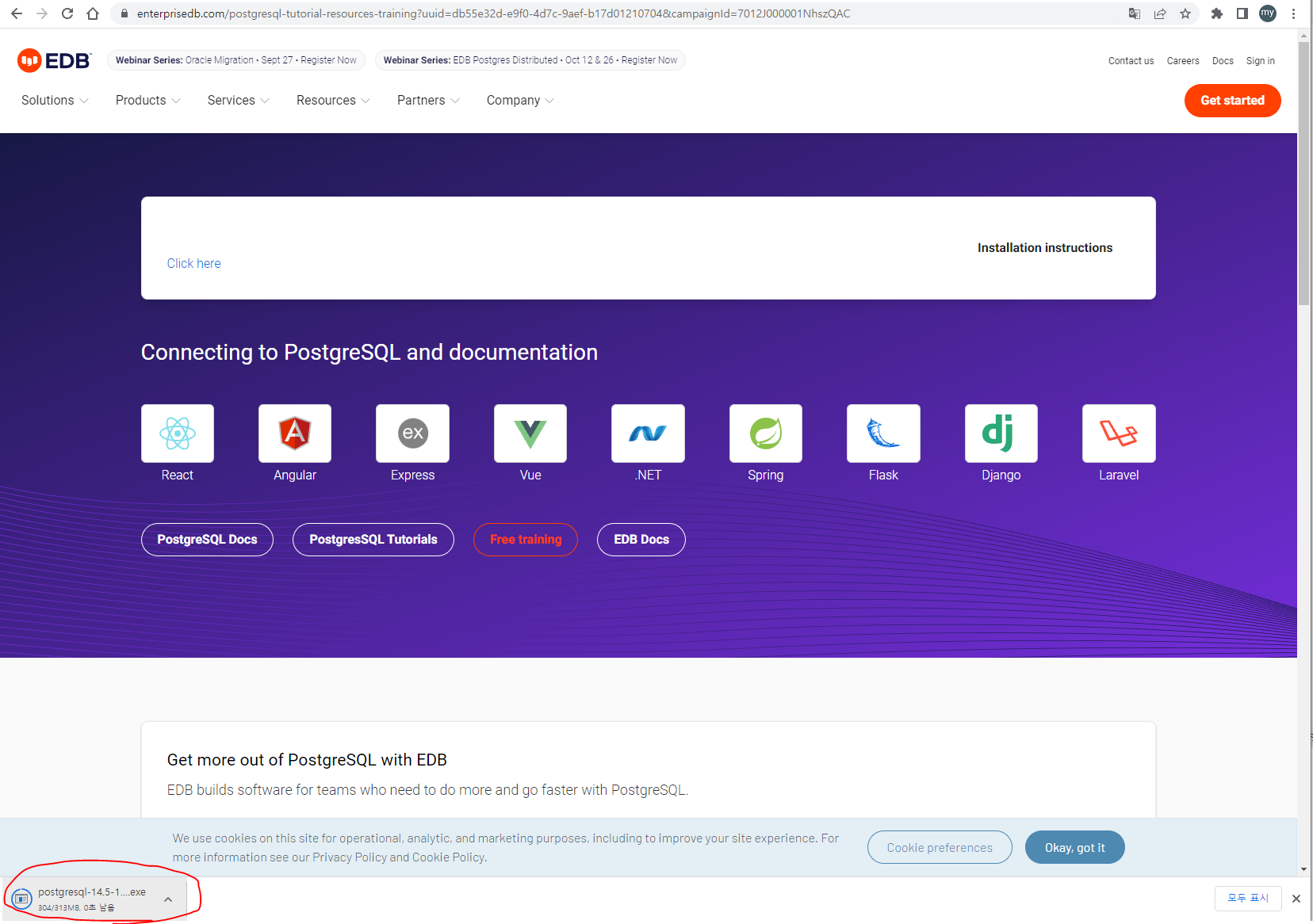Click the EDB logo
The width and height of the screenshot is (1313, 924).
point(54,60)
